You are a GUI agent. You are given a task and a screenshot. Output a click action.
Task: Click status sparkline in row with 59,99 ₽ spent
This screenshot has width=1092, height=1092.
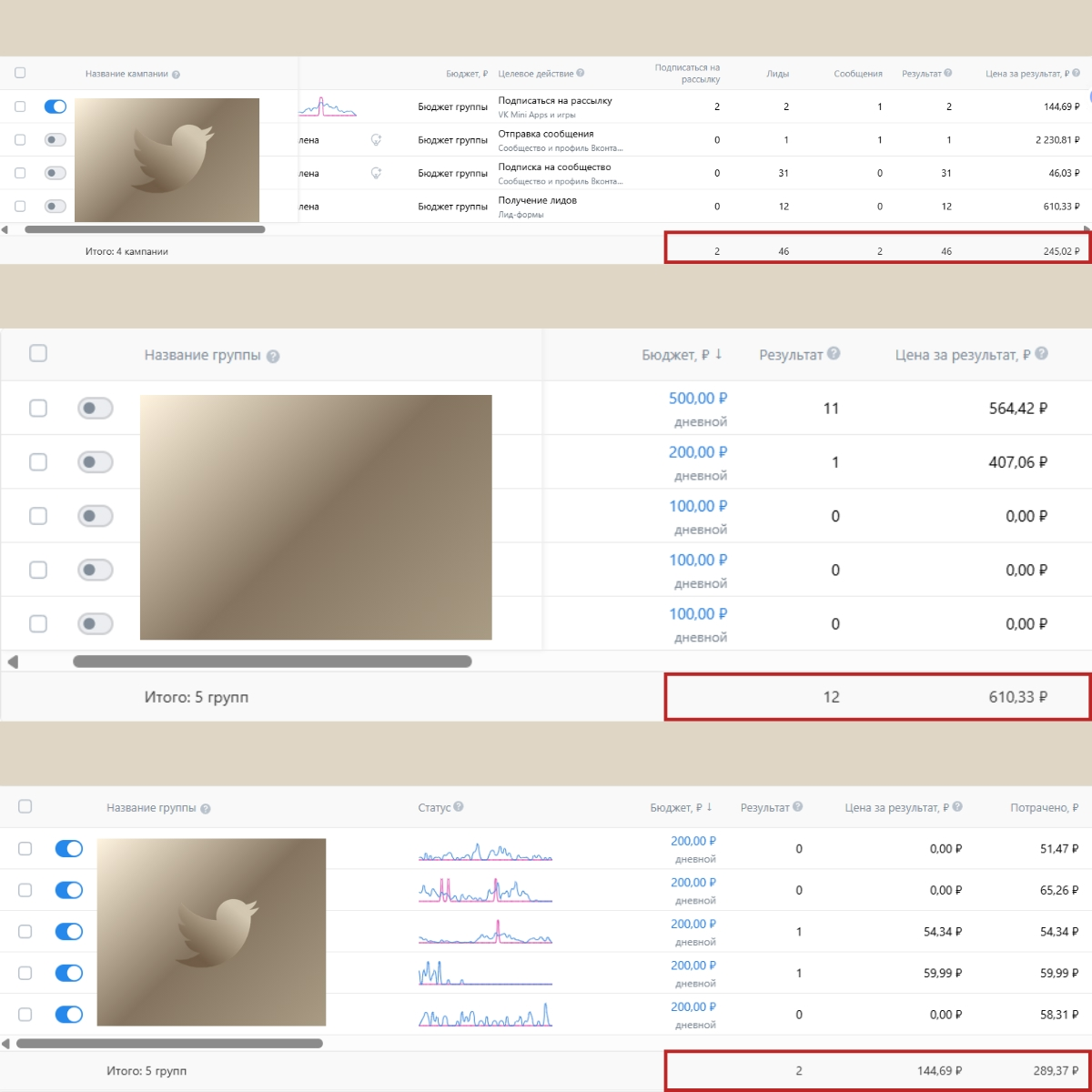[485, 973]
